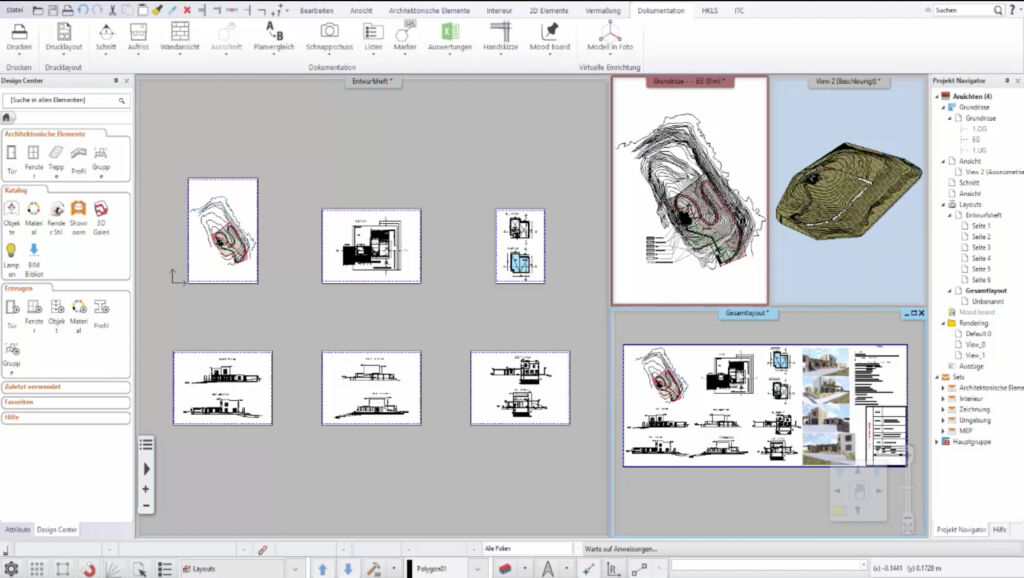
Task: Click the black color swatch beside Polygon01
Action: tap(409, 569)
